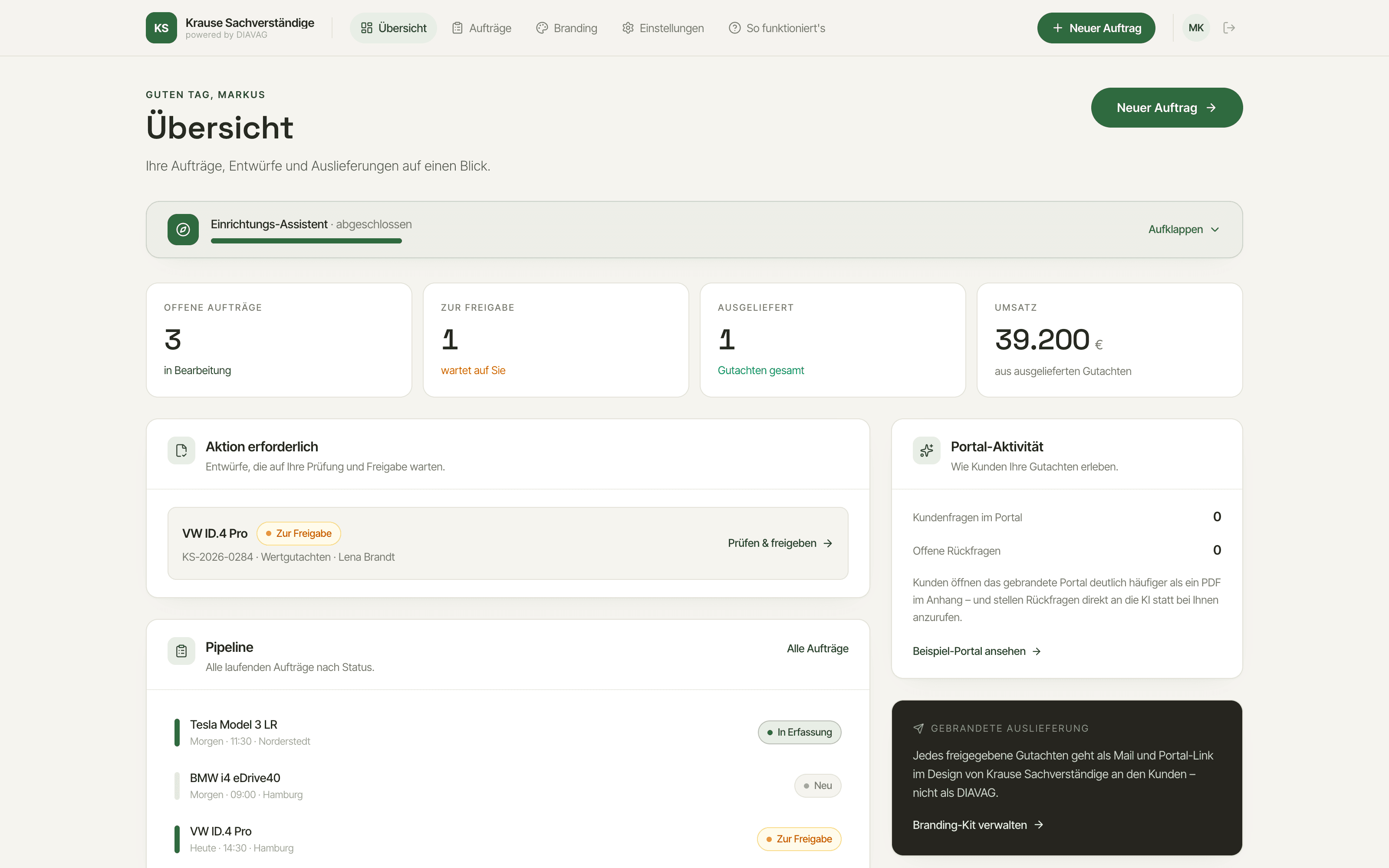Click the Zur Freigabe badge in Aktion erforderlich

(299, 534)
